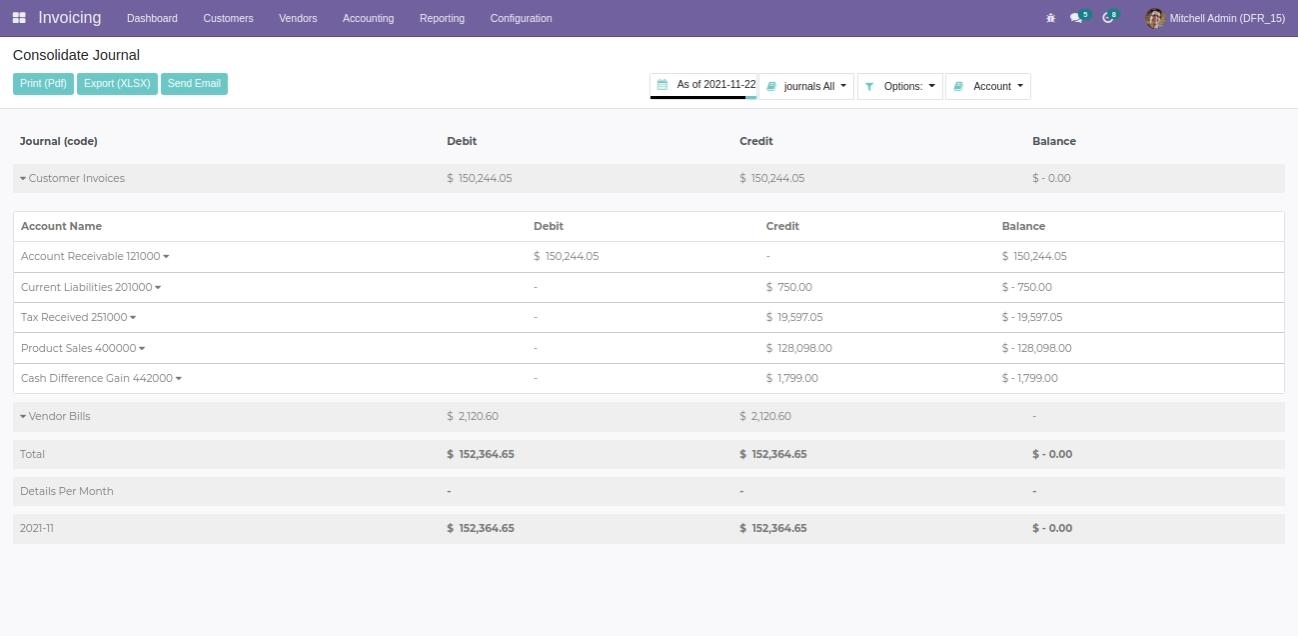The image size is (1298, 636).
Task: Open the Accounting menu
Action: (367, 18)
